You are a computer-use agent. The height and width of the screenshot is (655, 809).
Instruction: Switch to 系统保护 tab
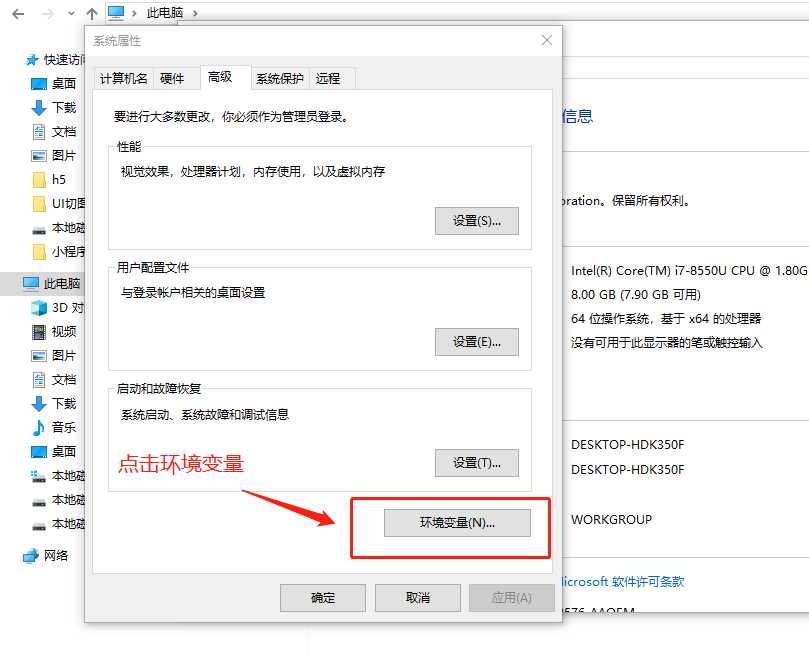coord(280,78)
